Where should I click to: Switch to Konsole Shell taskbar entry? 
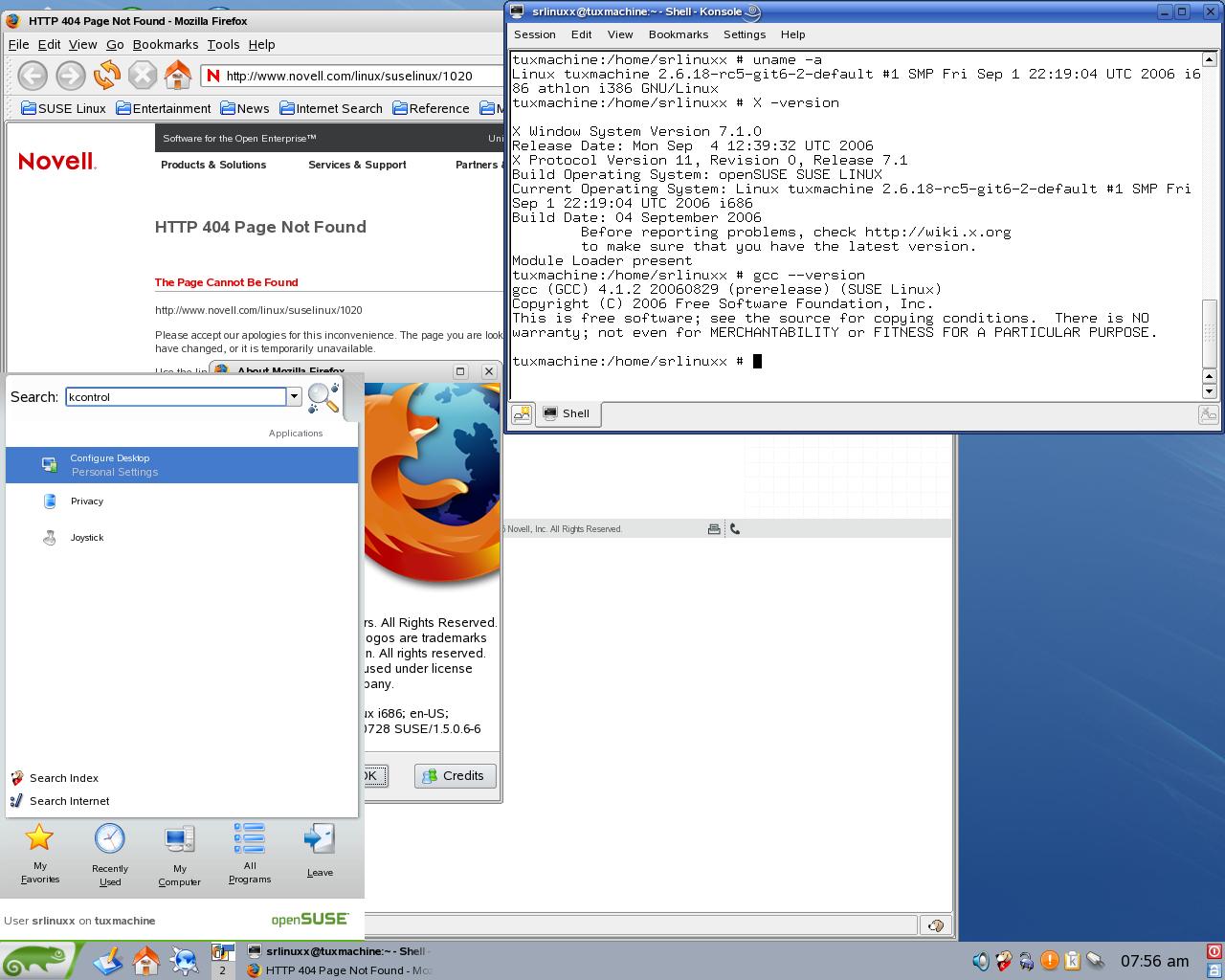(338, 951)
